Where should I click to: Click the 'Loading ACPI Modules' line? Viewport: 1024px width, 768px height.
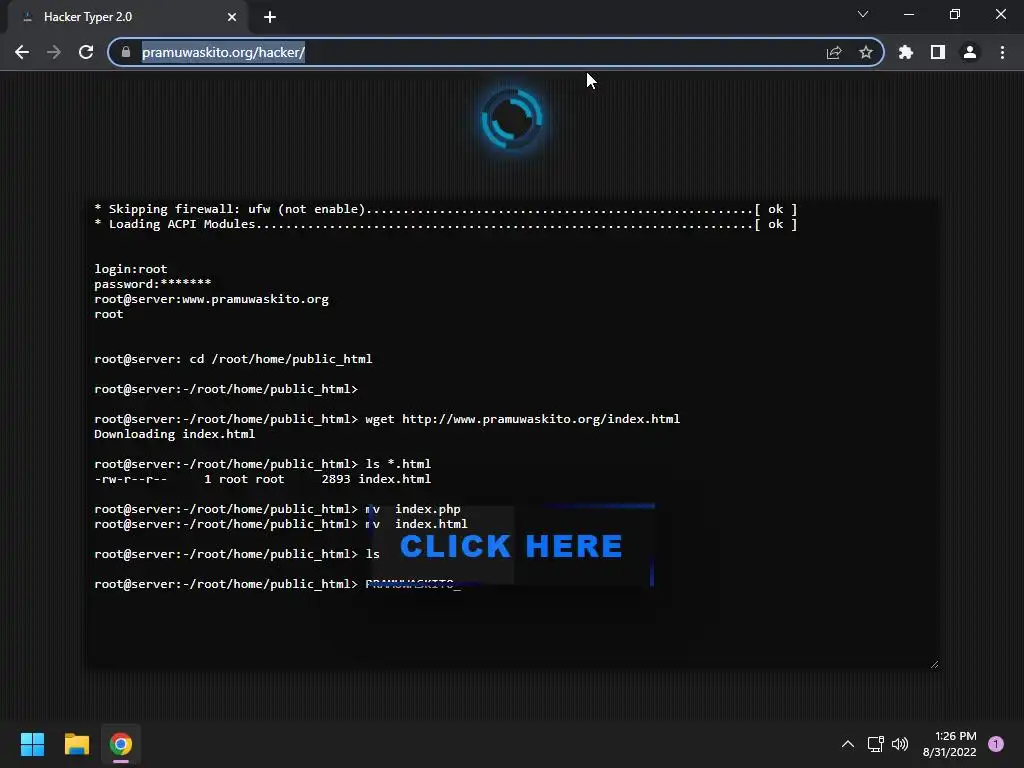click(445, 224)
